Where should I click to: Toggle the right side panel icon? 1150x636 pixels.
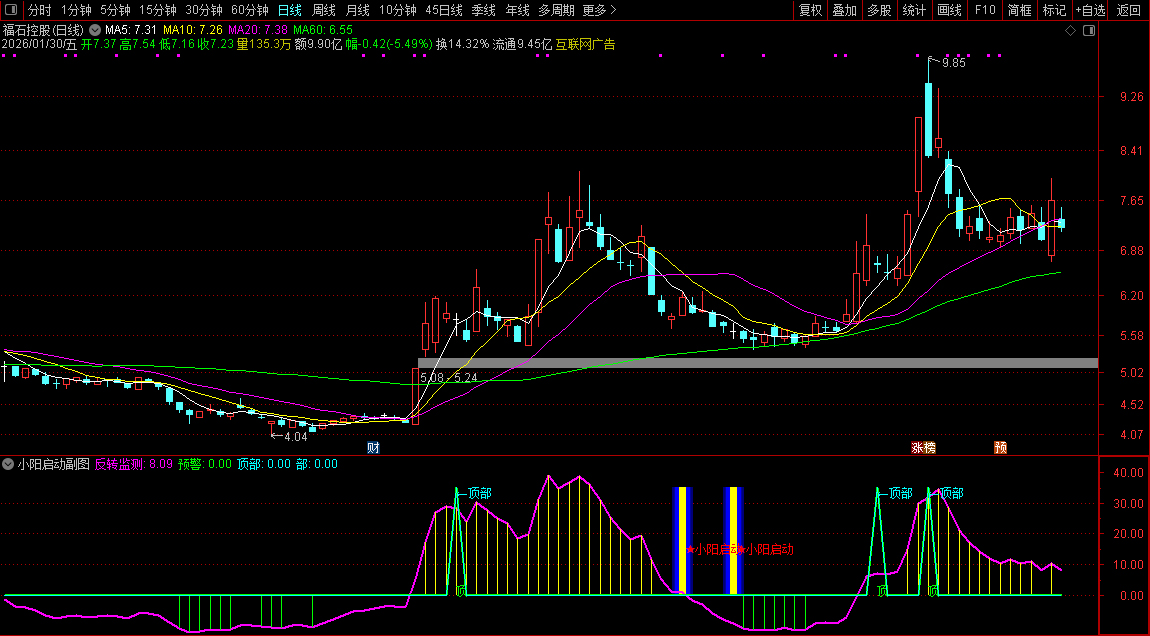point(1089,31)
